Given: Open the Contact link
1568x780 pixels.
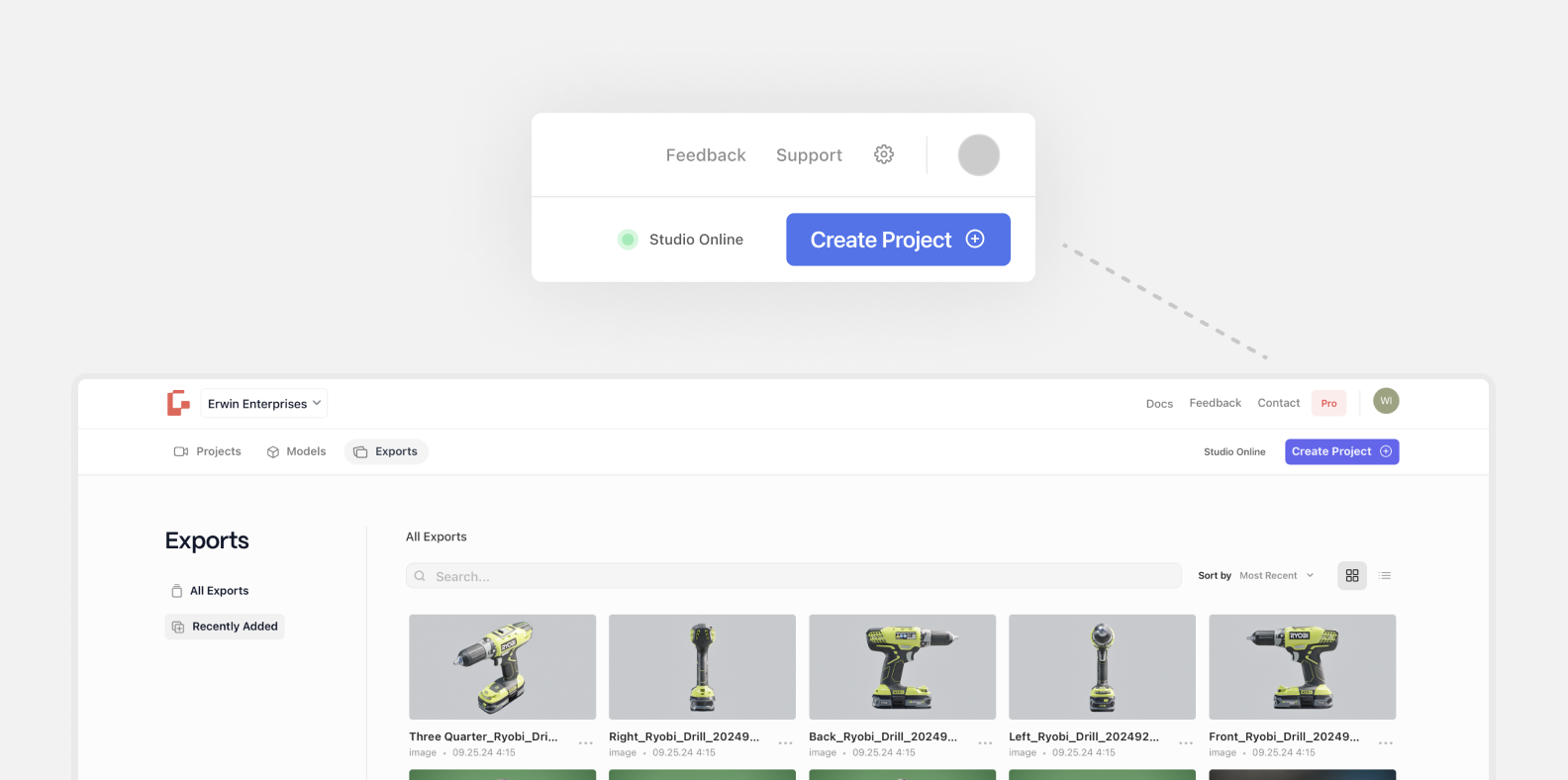Looking at the screenshot, I should pos(1279,403).
